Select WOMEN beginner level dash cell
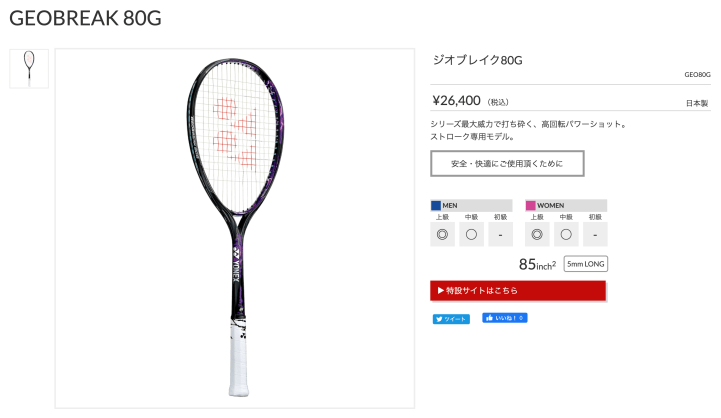This screenshot has width=721, height=418. [595, 235]
